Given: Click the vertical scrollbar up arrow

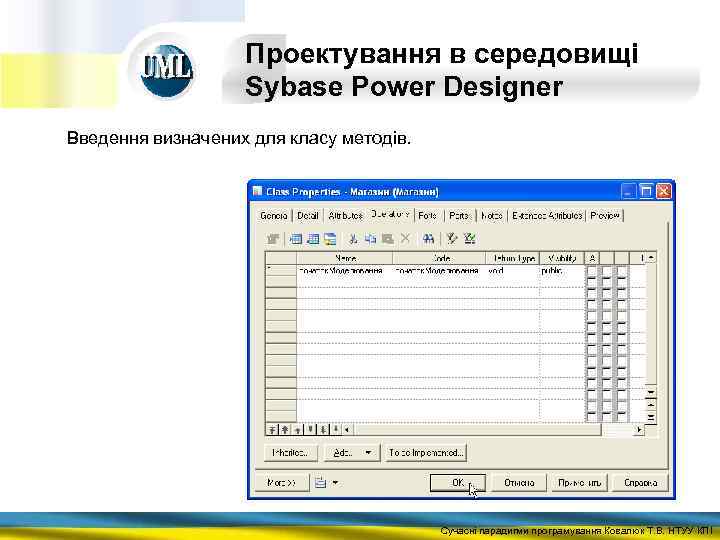Looking at the screenshot, I should [x=651, y=258].
